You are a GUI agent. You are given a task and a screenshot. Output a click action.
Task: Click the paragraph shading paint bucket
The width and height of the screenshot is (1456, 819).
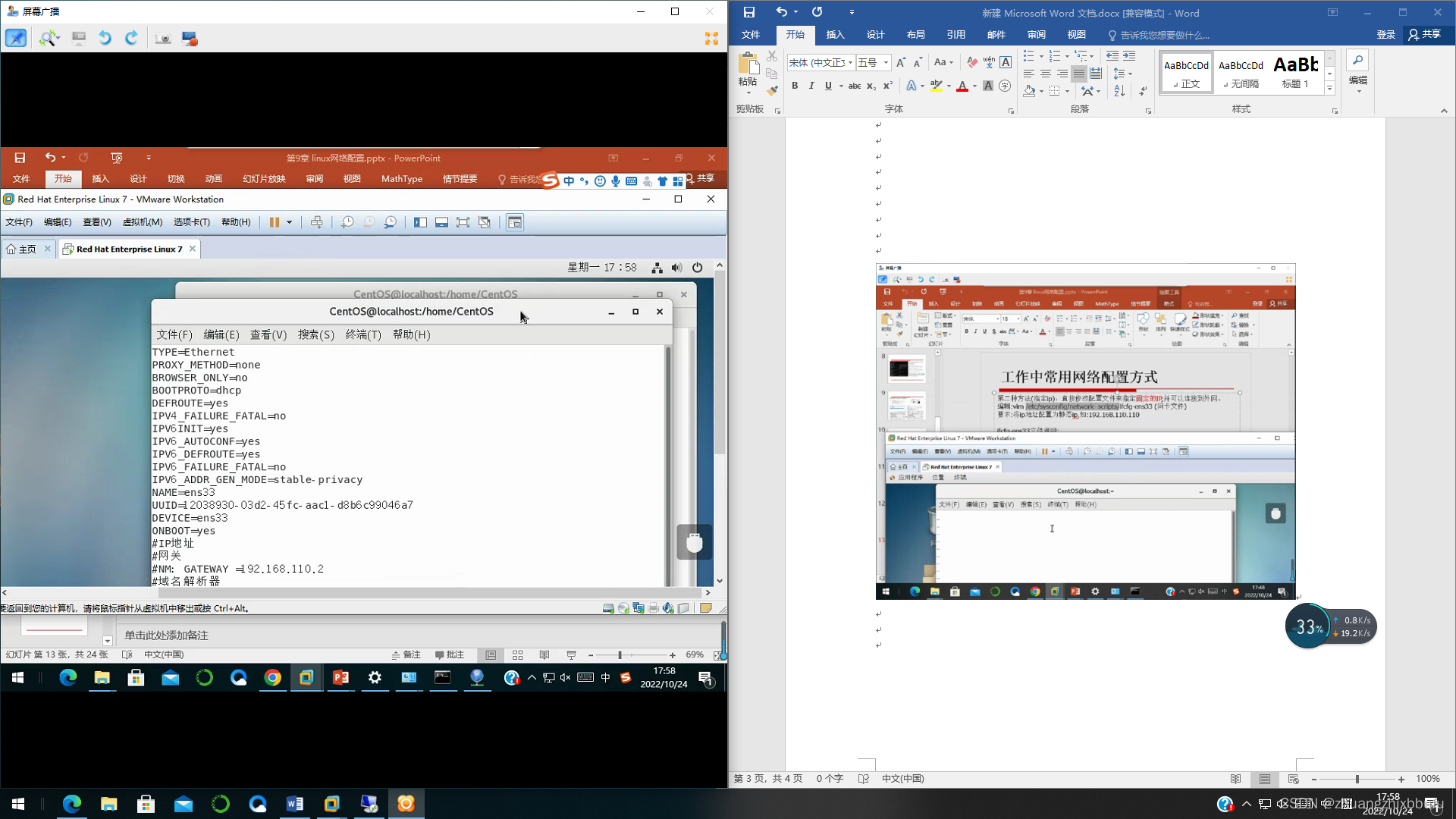coord(1029,91)
